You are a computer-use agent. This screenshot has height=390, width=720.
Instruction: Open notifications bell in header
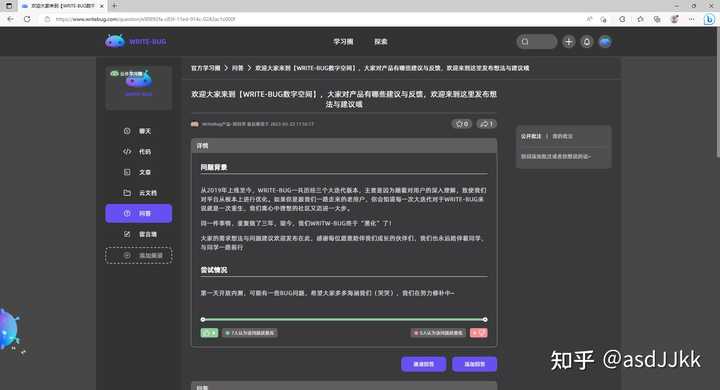tap(587, 42)
